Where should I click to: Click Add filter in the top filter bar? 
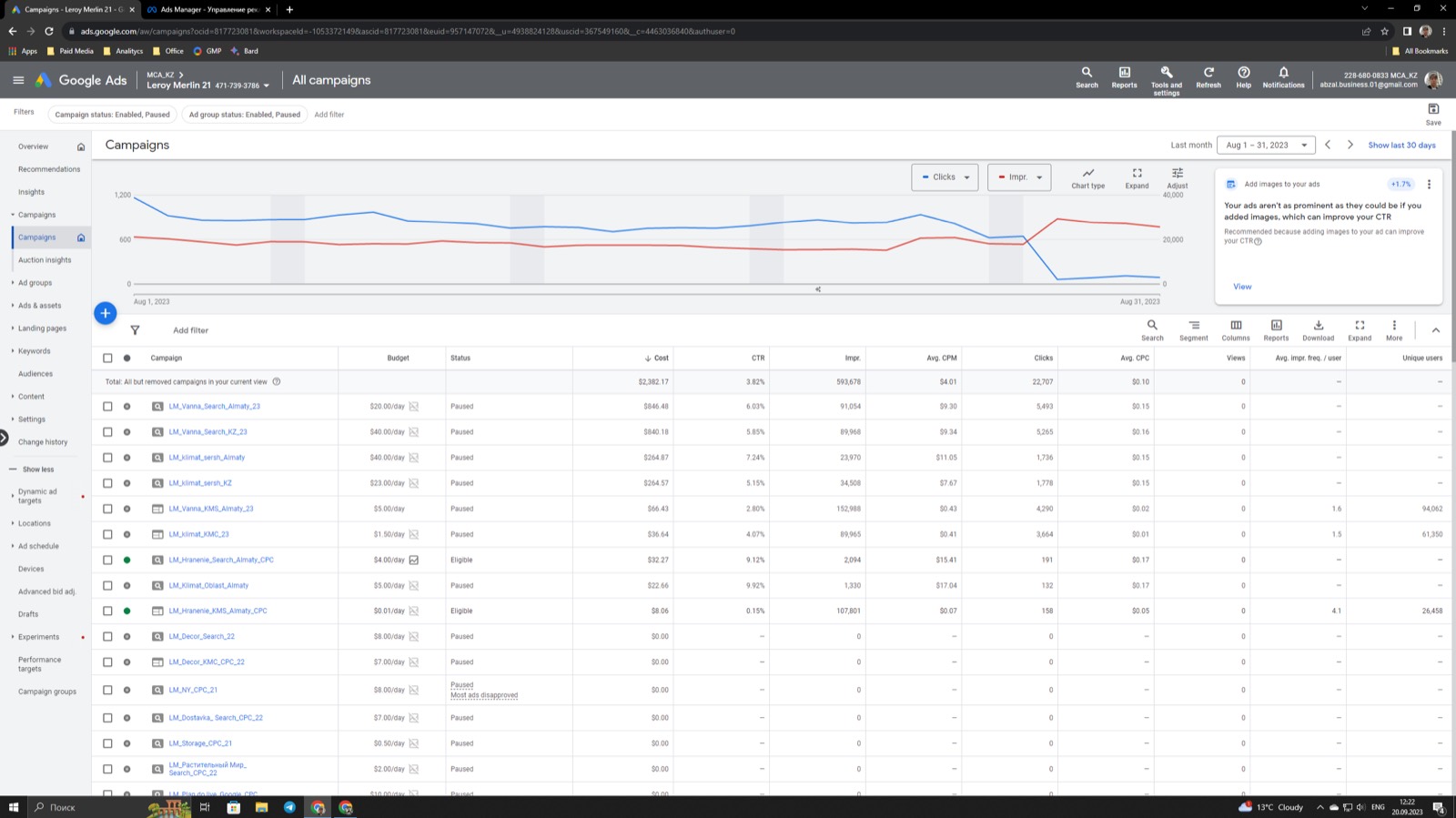tap(329, 115)
